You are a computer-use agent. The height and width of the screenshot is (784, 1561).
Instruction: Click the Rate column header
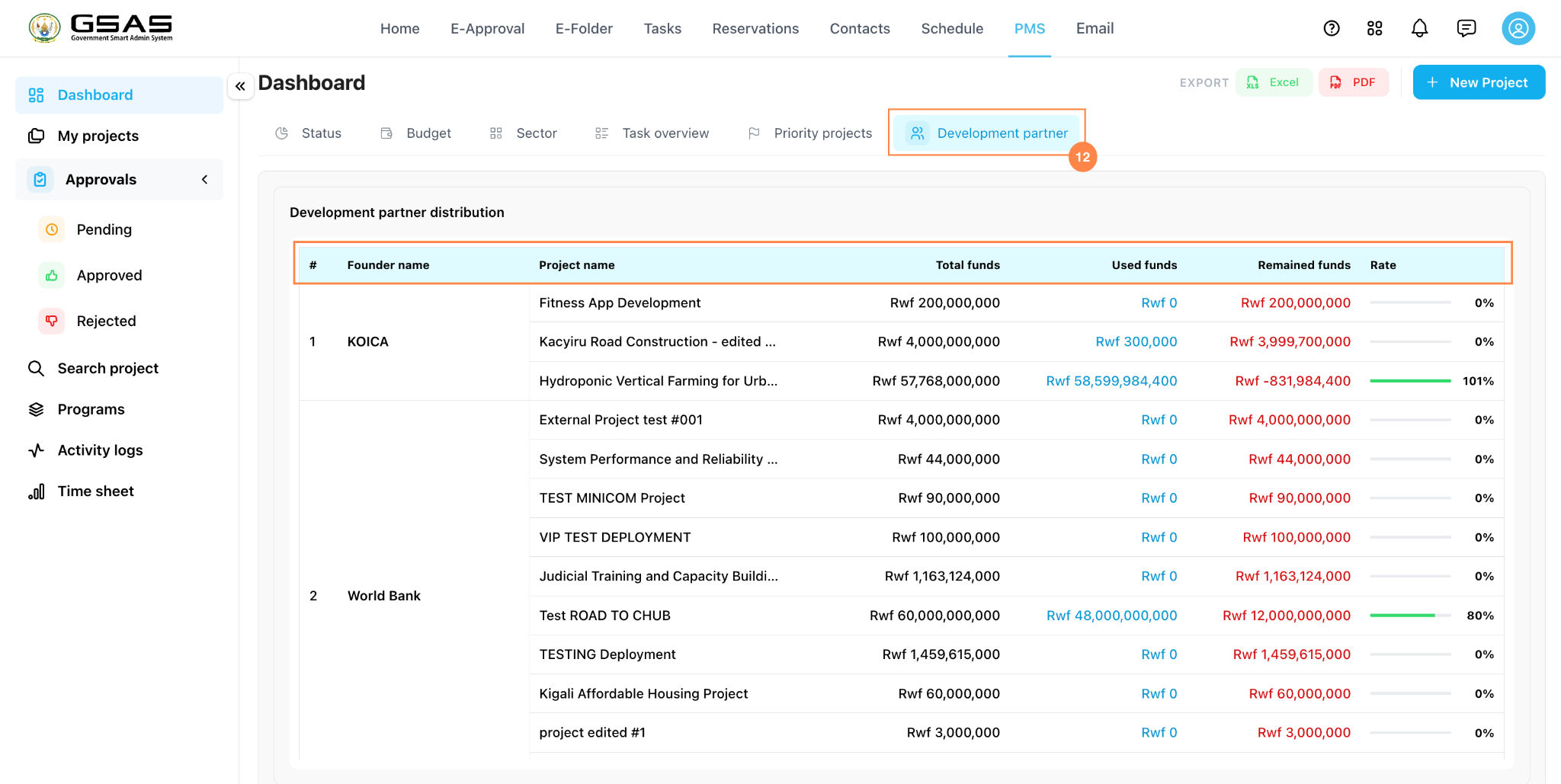click(x=1383, y=265)
